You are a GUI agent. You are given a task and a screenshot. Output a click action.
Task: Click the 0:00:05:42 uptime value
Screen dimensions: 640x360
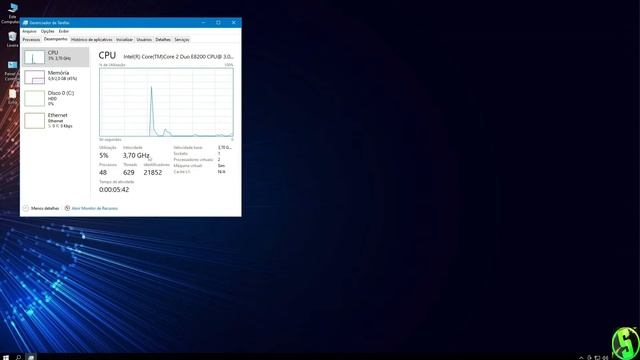pos(114,189)
